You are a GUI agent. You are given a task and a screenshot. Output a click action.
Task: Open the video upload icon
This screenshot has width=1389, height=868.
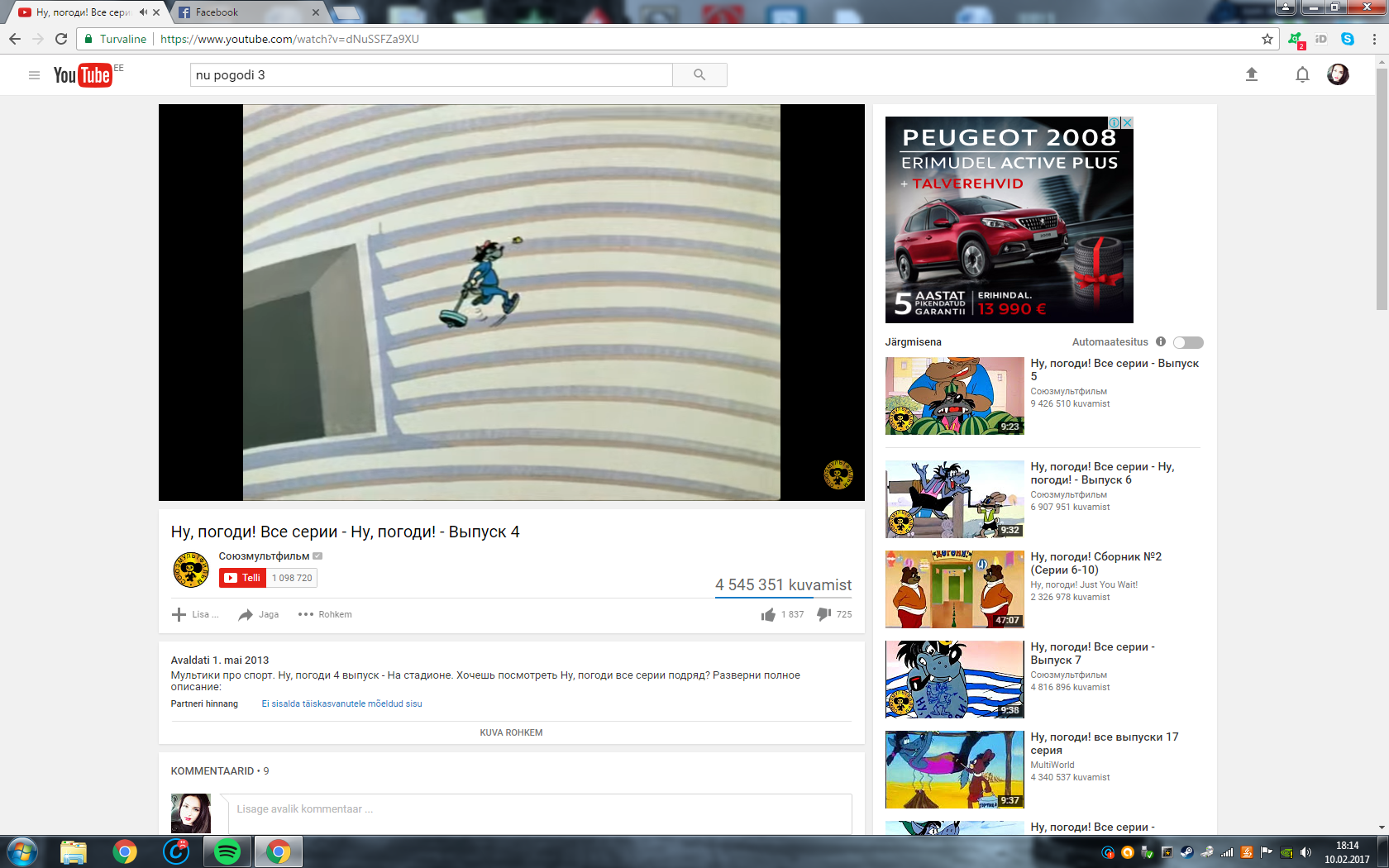(1252, 74)
